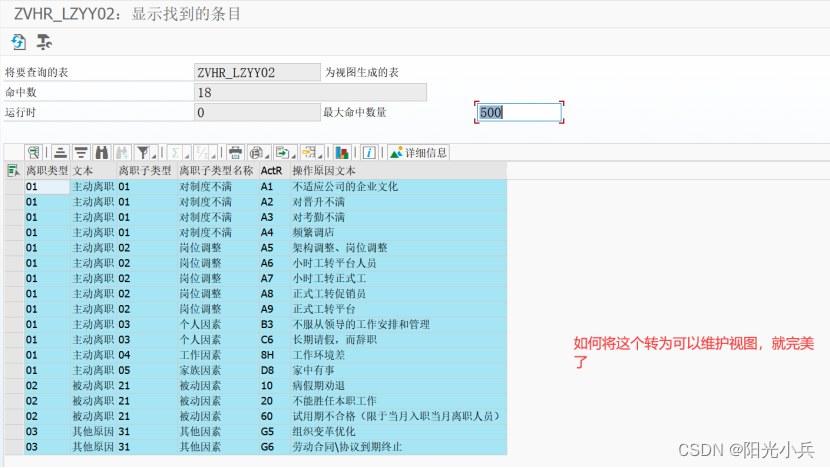
Task: Select the row selector for row G6
Action: coord(14,447)
